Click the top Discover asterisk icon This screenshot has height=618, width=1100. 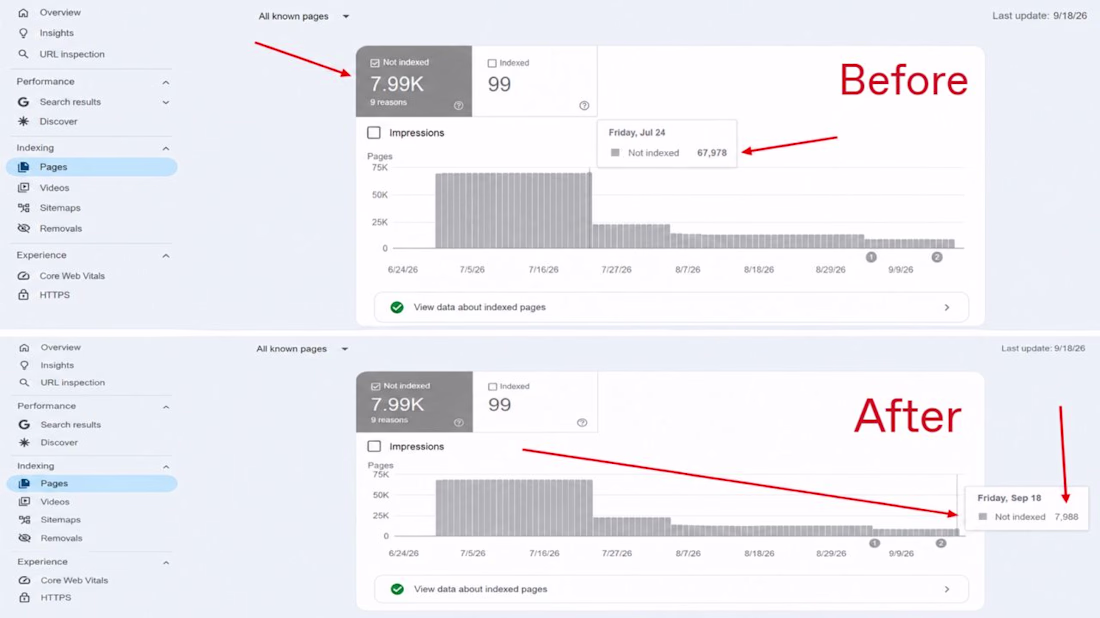pos(23,121)
